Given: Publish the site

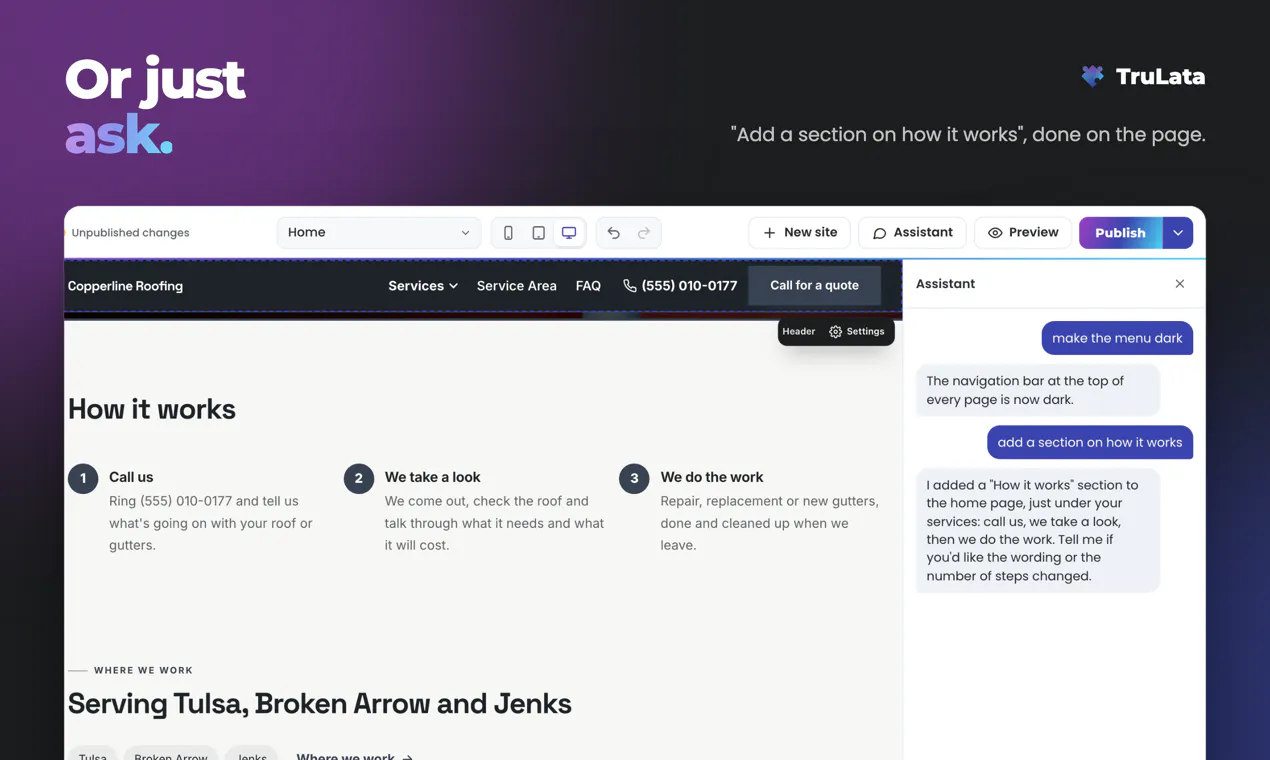Looking at the screenshot, I should coord(1120,232).
